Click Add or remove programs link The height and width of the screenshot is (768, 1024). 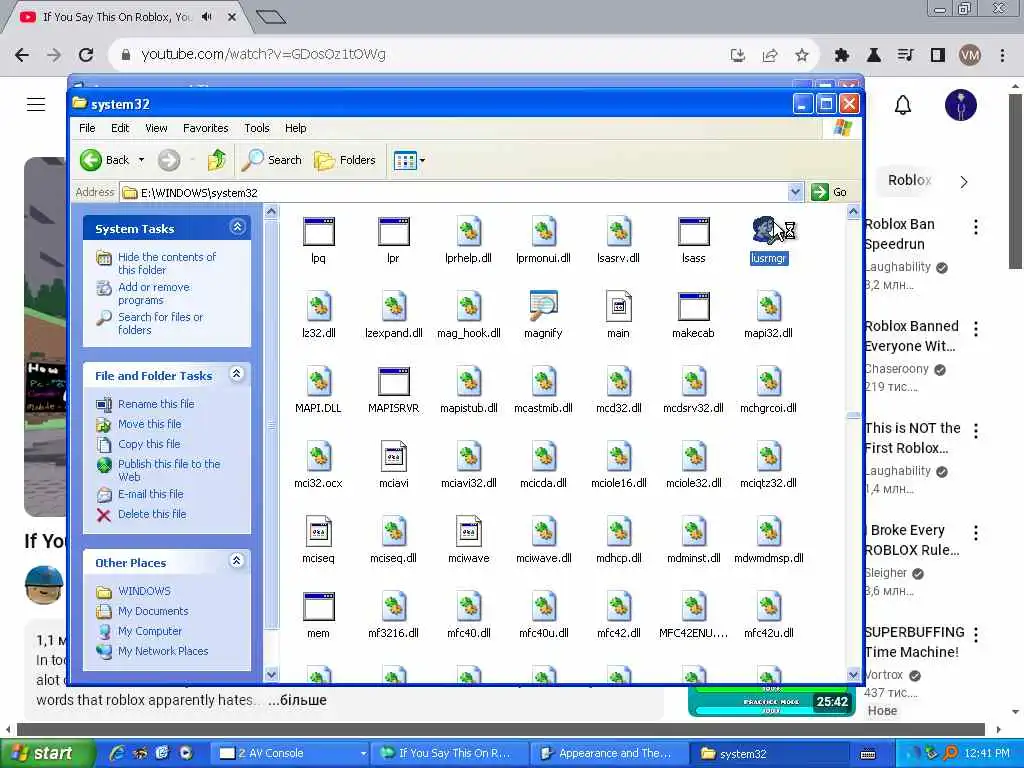[153, 293]
